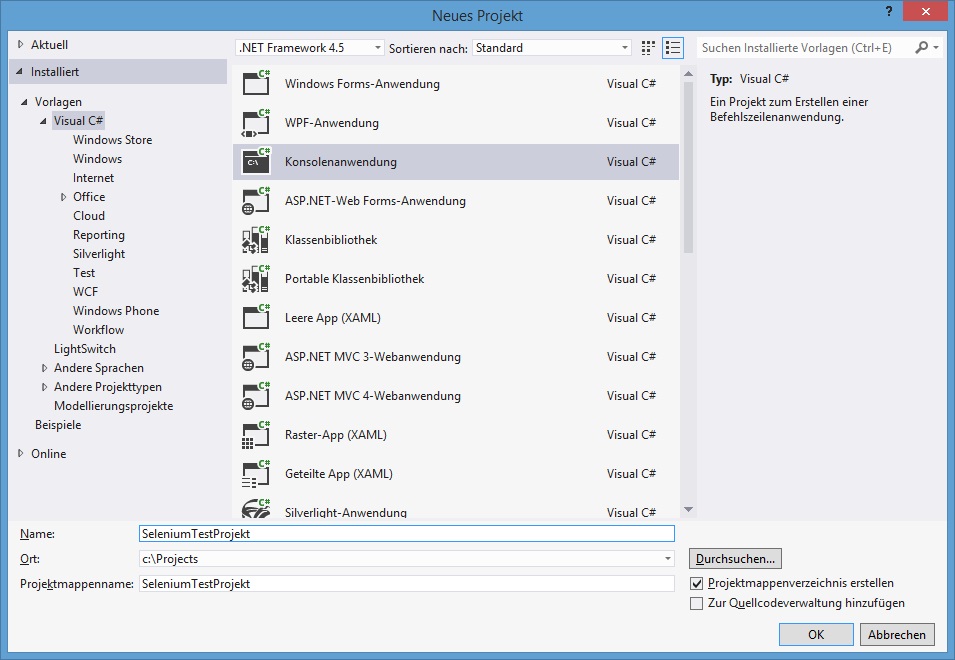
Task: Toggle Projektmappenverzeichnis erstellen checkbox
Action: 696,583
